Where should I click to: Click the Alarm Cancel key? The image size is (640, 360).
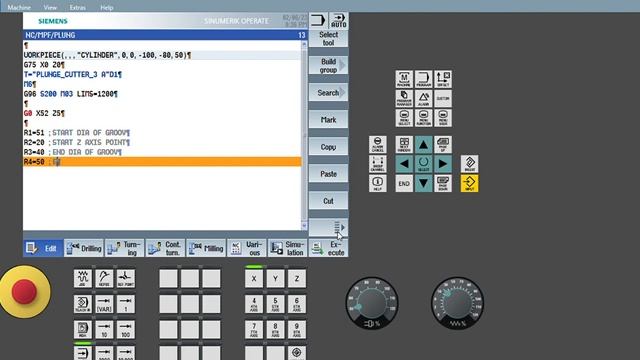(378, 144)
